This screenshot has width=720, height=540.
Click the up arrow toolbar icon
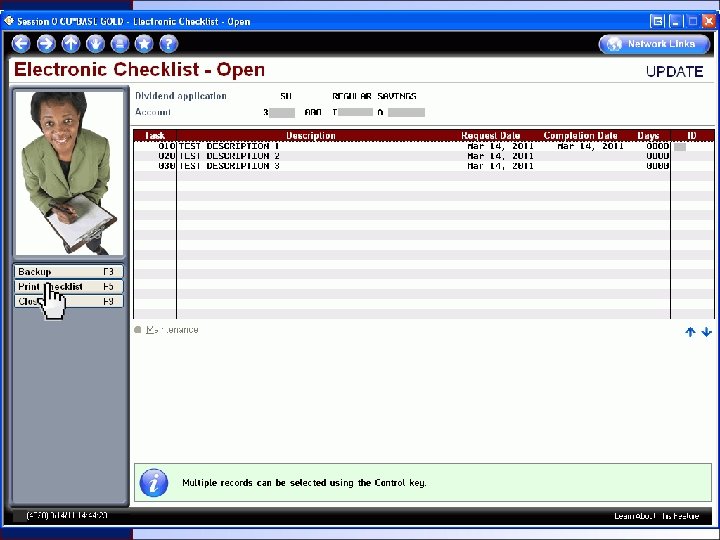[x=71, y=44]
